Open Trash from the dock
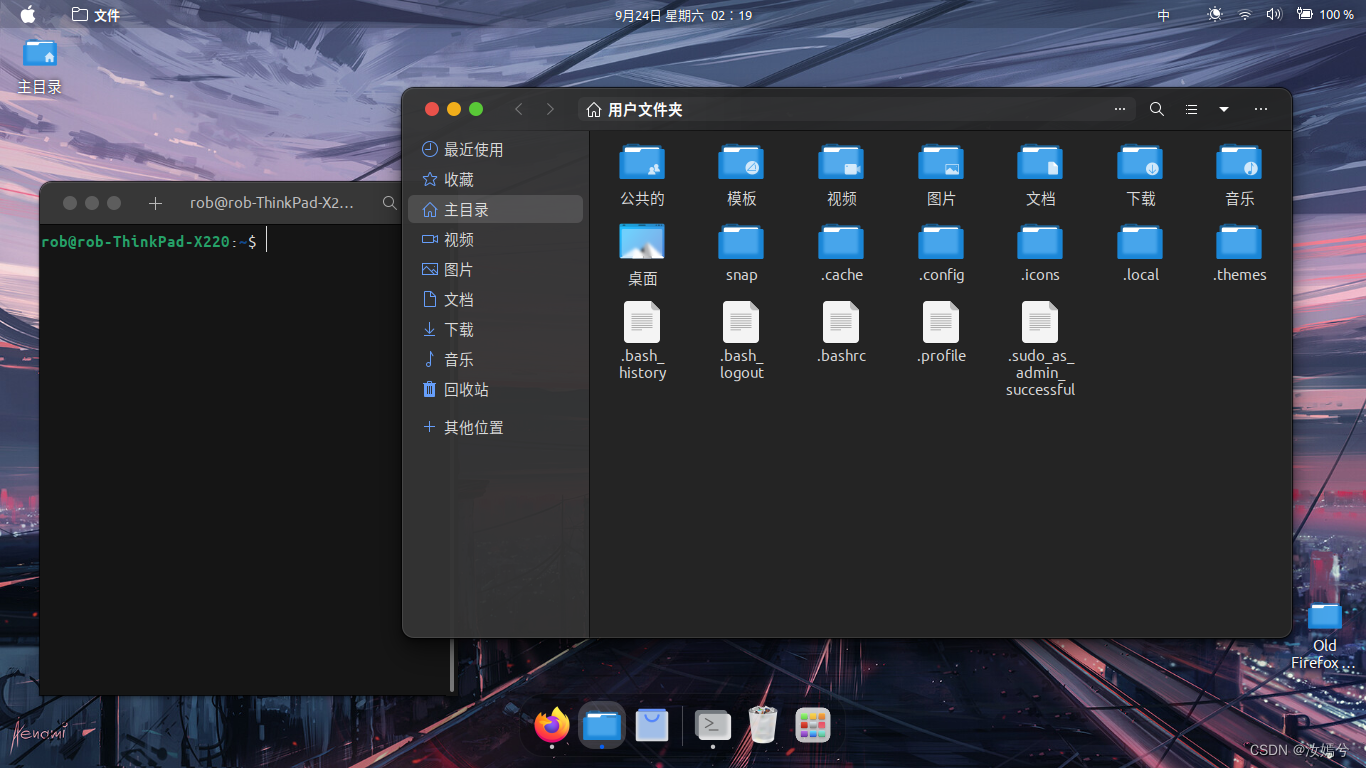Image resolution: width=1366 pixels, height=768 pixels. coord(762,725)
